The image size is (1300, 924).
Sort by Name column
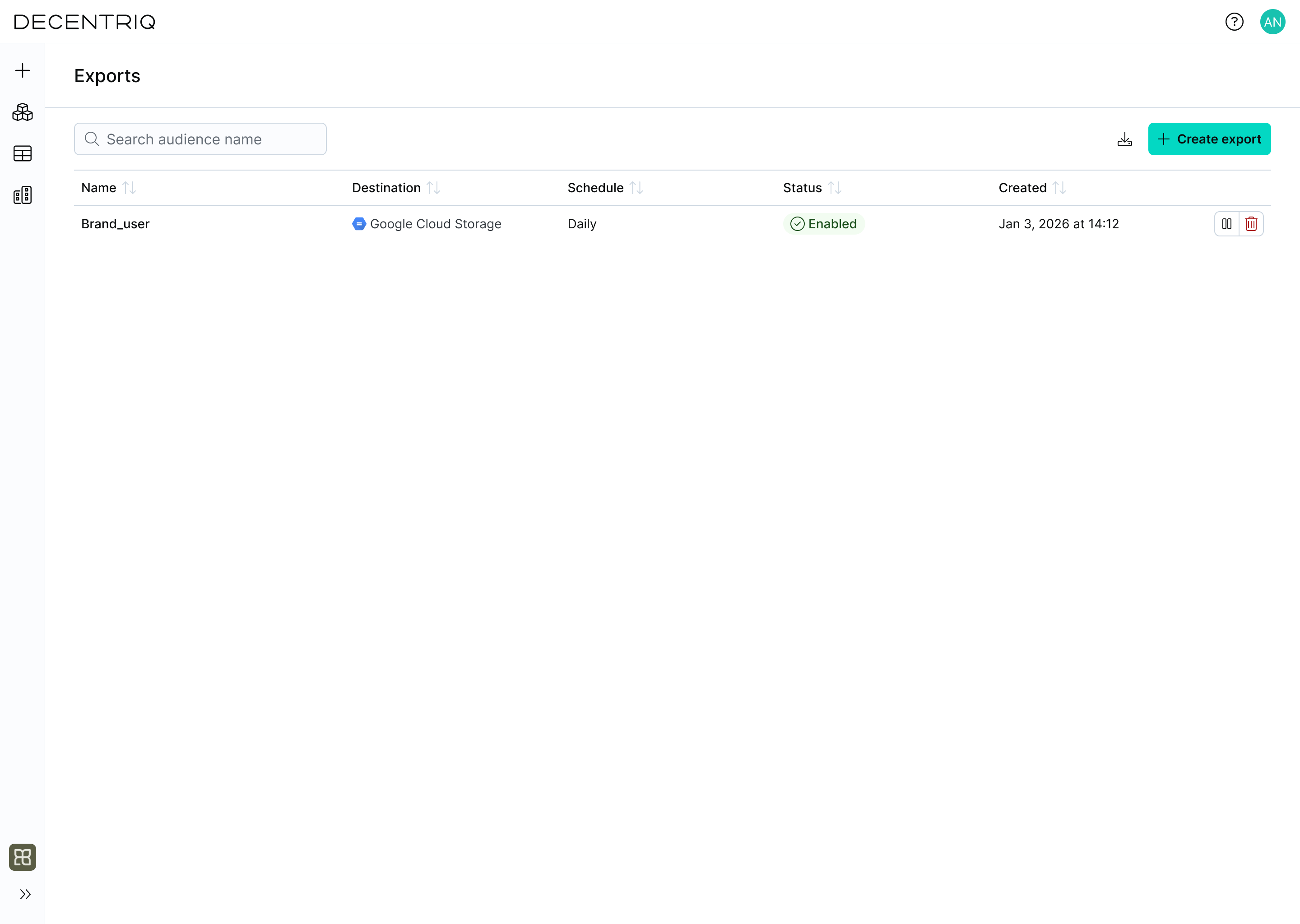[129, 188]
